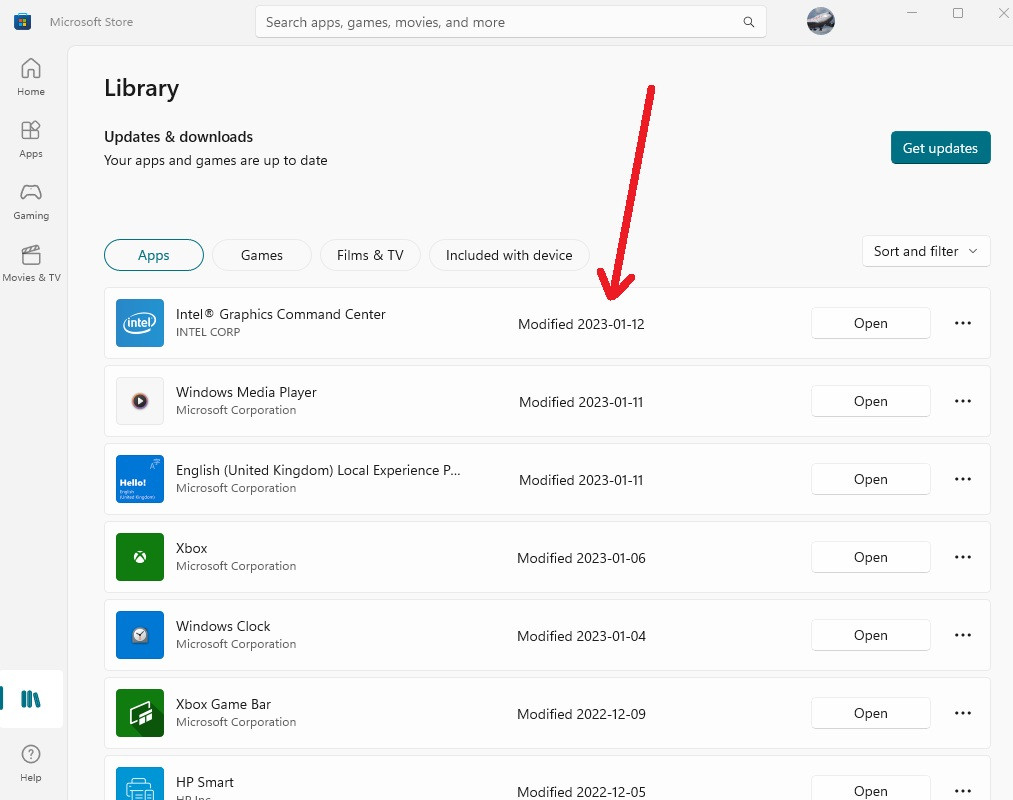Screen dimensions: 1013x800
Task: Click 'Modified 2023-01-06' date text
Action: [581, 558]
